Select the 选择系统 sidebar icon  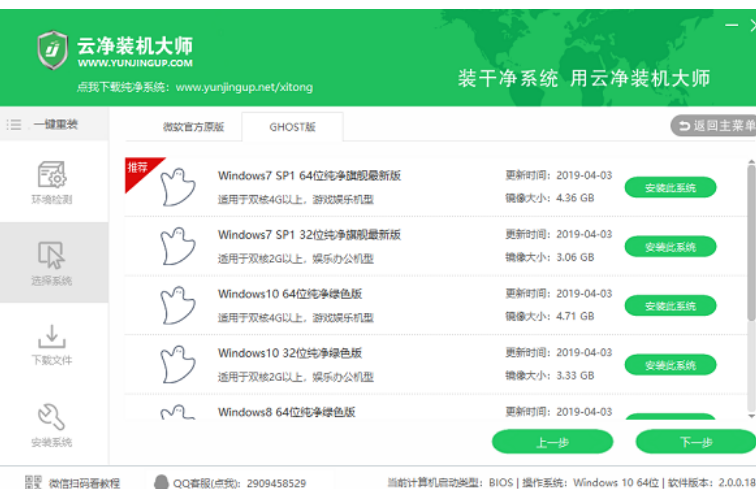tap(52, 255)
